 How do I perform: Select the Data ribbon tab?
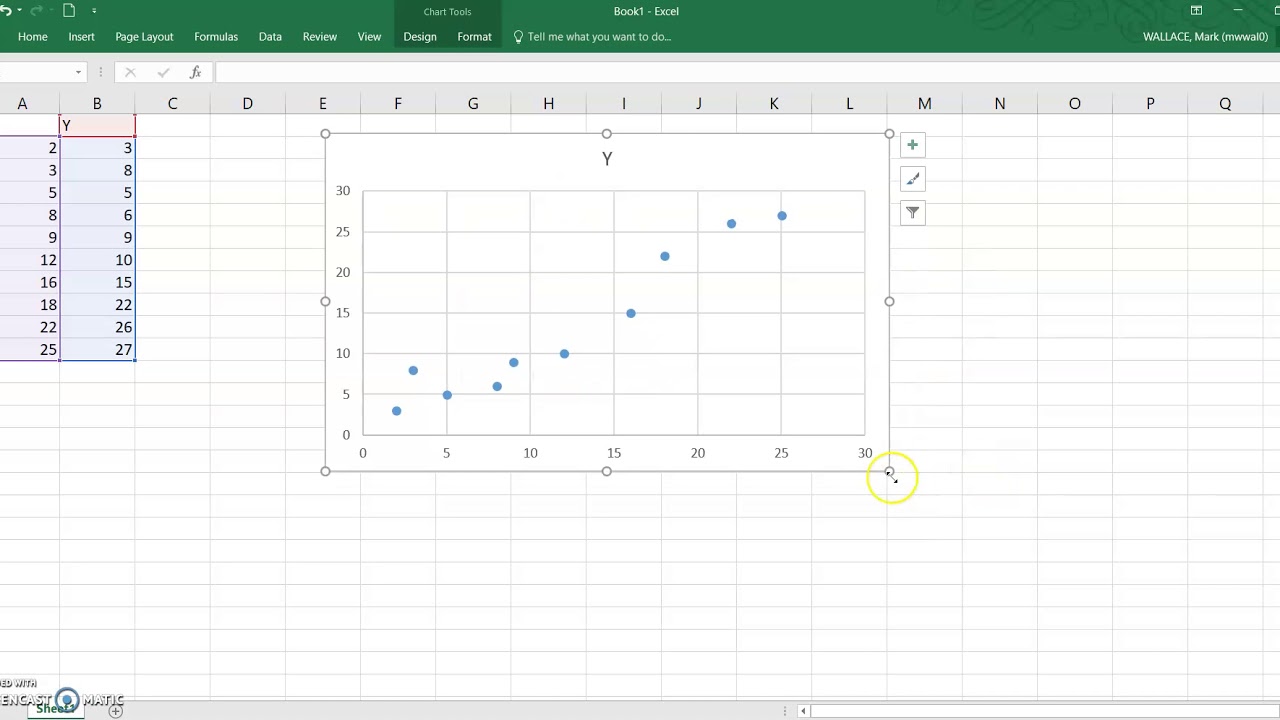(270, 37)
